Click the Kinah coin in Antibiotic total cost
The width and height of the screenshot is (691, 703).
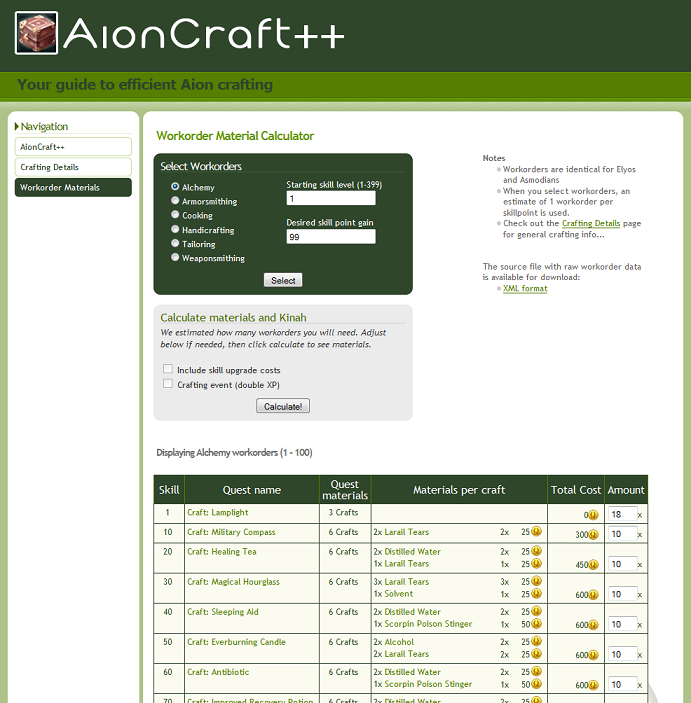(593, 685)
